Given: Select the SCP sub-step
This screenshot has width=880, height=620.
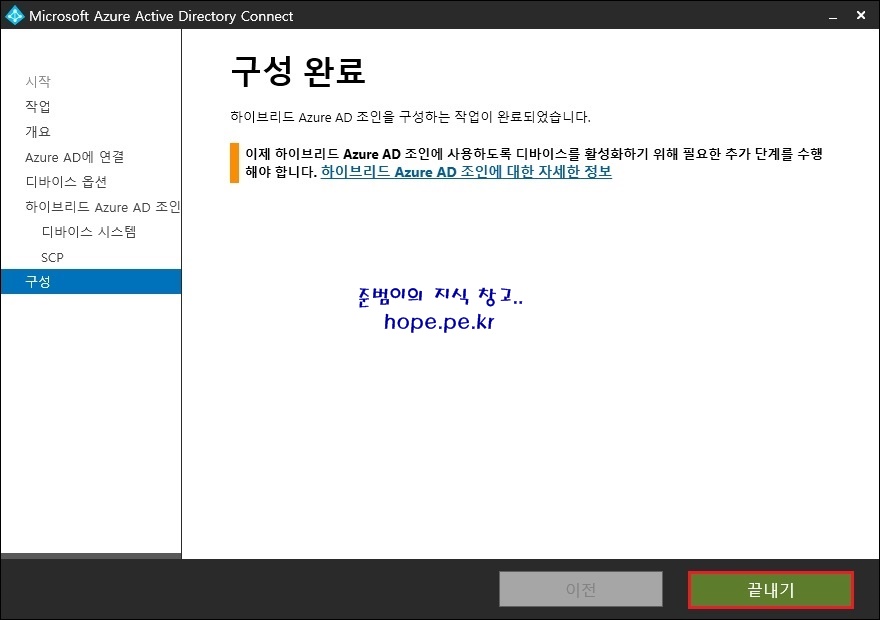Looking at the screenshot, I should pyautogui.click(x=52, y=258).
